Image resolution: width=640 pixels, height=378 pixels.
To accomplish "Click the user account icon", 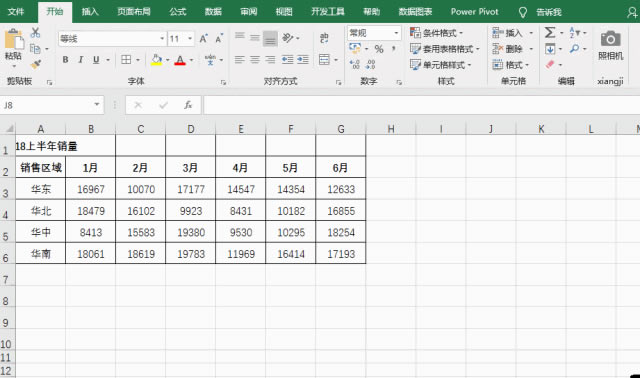I will [632, 13].
